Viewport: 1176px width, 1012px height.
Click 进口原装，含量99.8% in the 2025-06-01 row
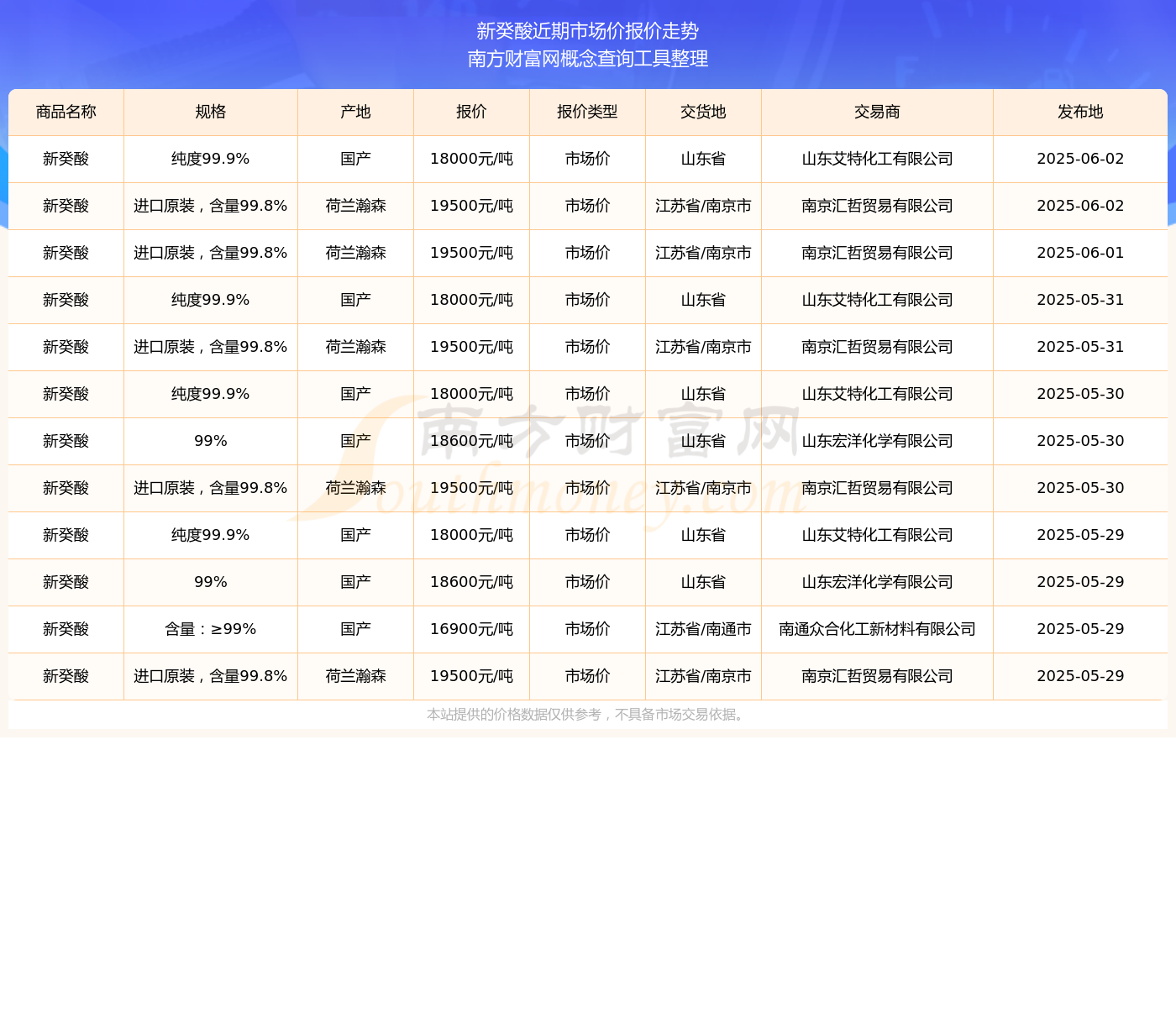click(211, 254)
